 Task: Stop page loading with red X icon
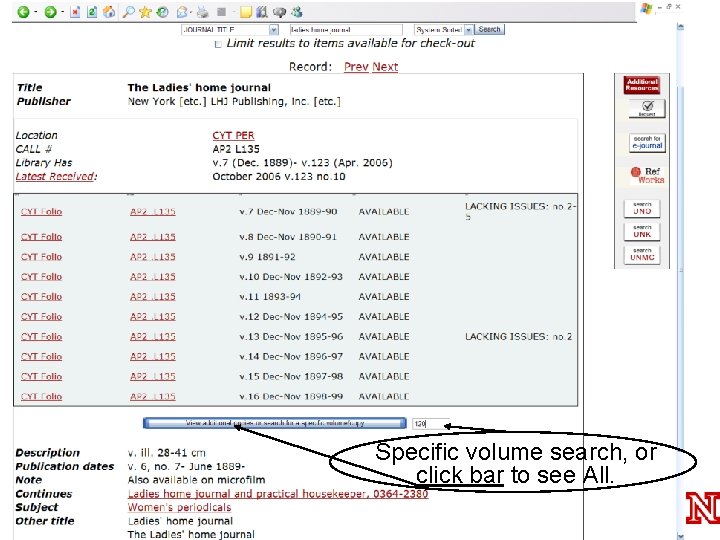pos(75,12)
